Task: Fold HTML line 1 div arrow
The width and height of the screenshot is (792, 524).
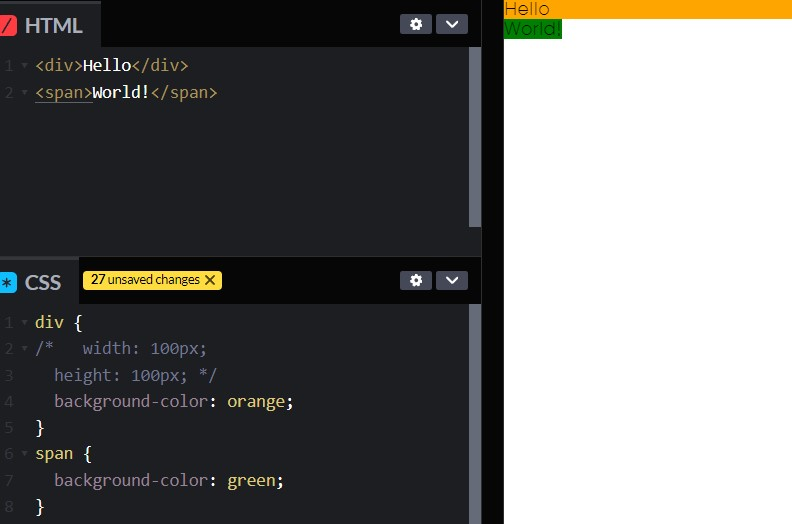Action: (x=24, y=66)
